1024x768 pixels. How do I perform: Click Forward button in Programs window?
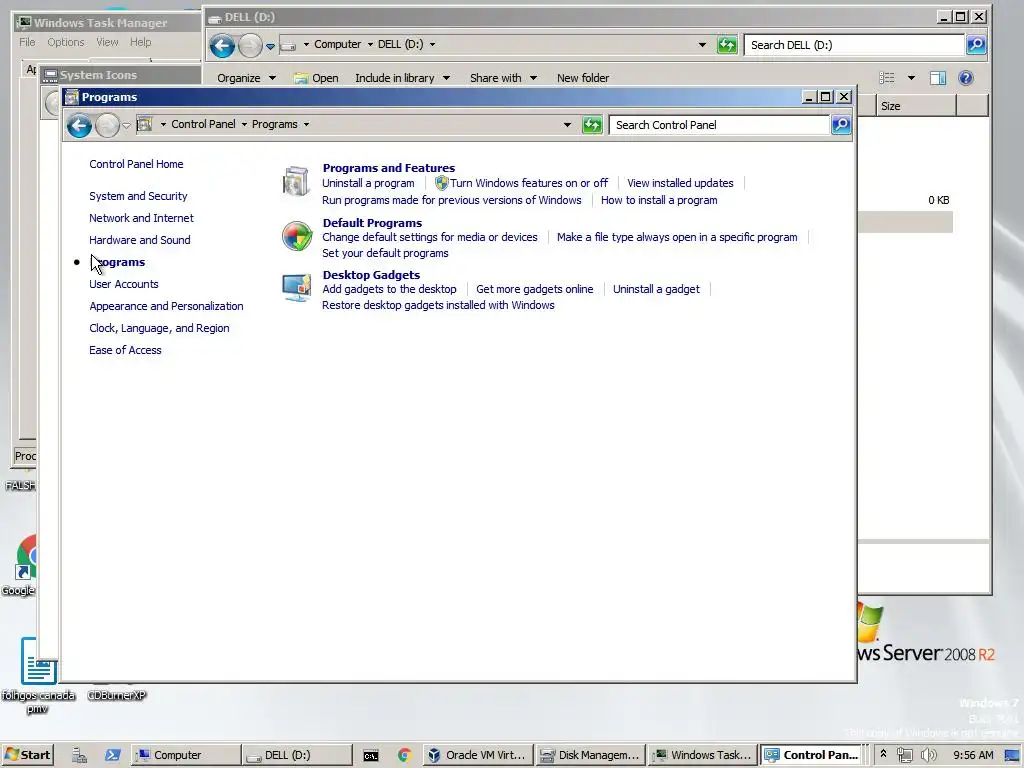coord(108,125)
